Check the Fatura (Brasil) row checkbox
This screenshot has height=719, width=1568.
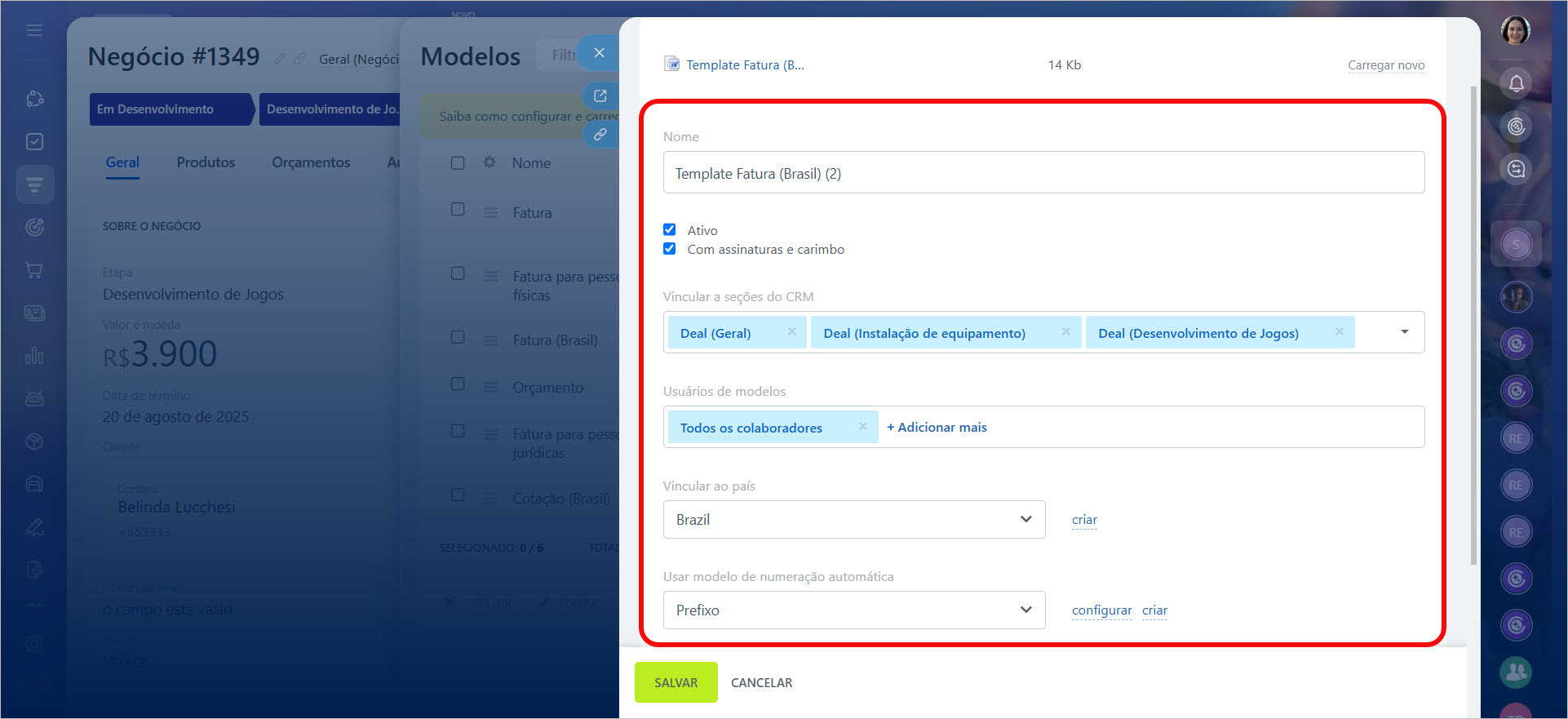458,338
